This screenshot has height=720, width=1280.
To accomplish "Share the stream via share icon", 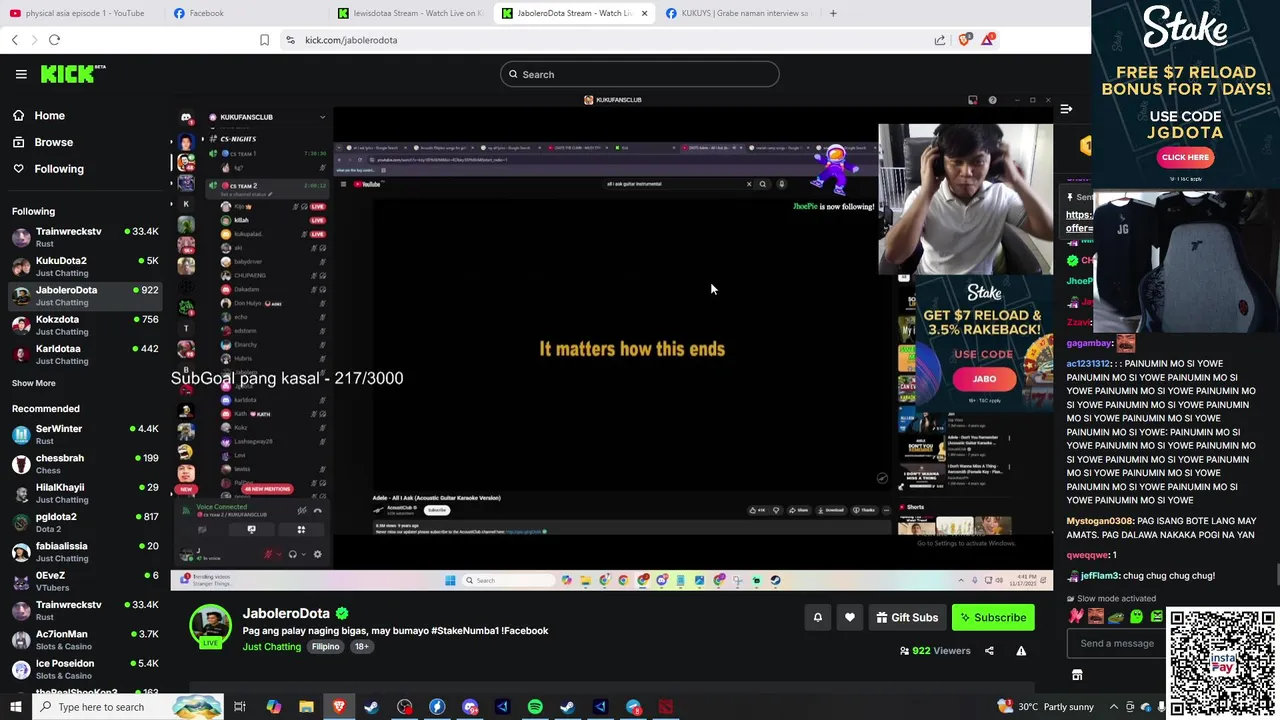I will pyautogui.click(x=989, y=651).
